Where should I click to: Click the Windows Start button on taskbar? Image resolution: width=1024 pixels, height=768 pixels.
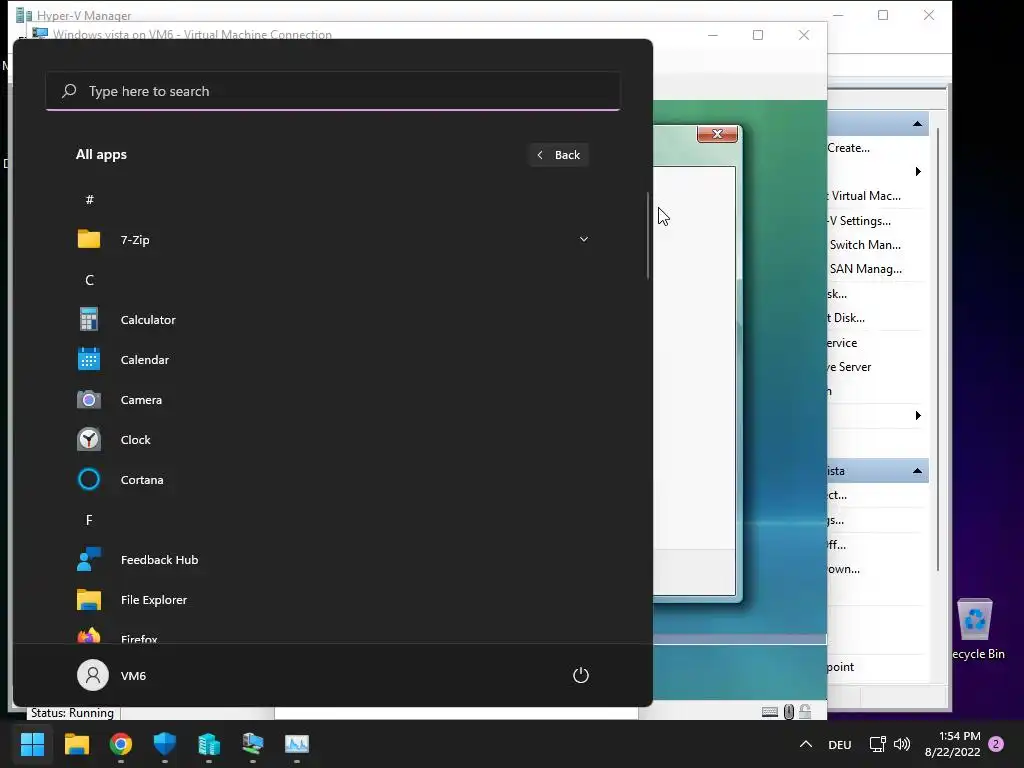pyautogui.click(x=33, y=744)
